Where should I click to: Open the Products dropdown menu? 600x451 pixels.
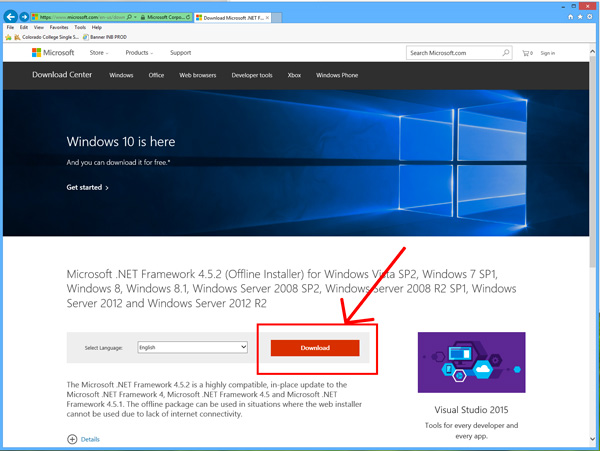click(139, 53)
